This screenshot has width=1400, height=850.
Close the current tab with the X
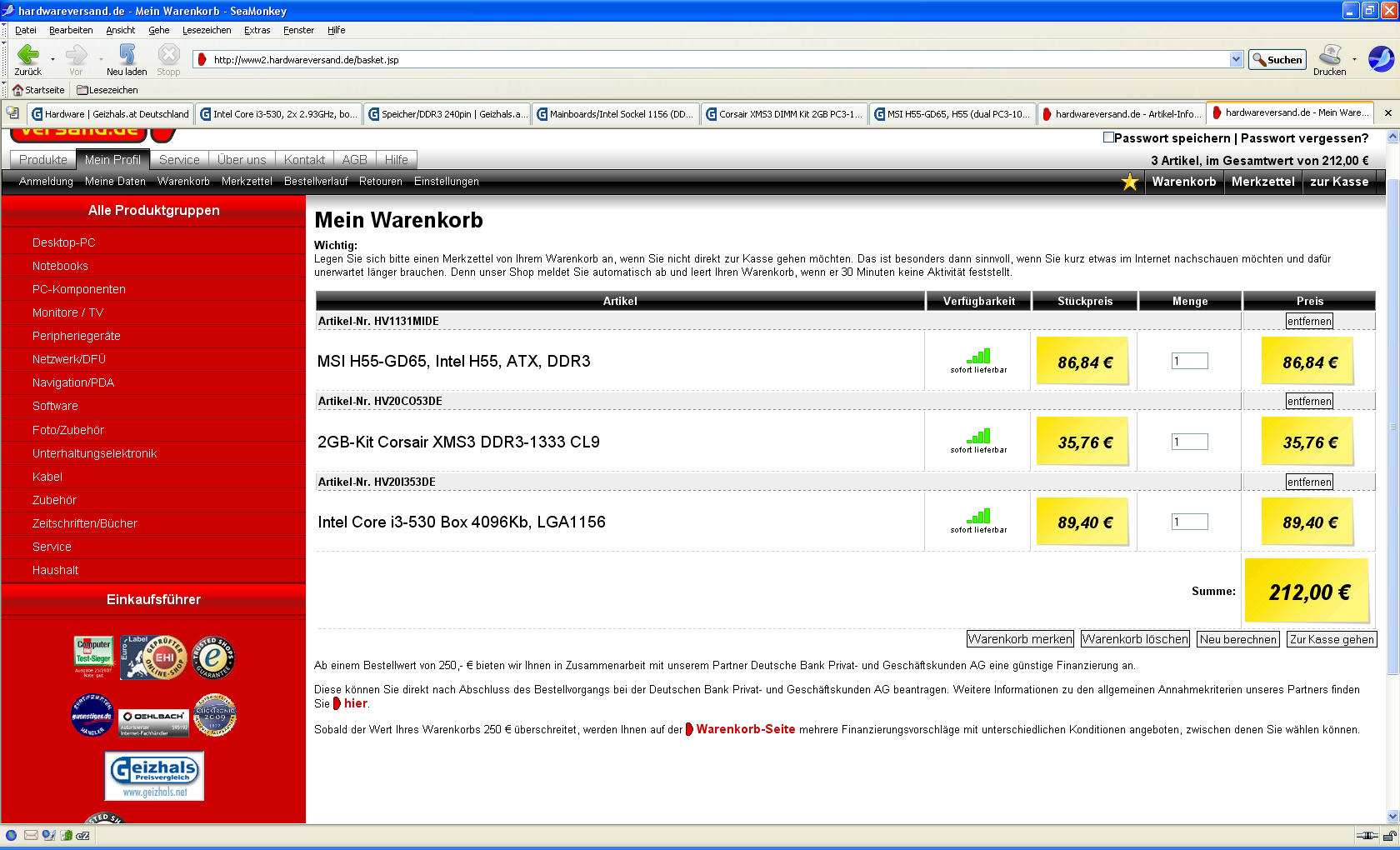click(x=1387, y=112)
